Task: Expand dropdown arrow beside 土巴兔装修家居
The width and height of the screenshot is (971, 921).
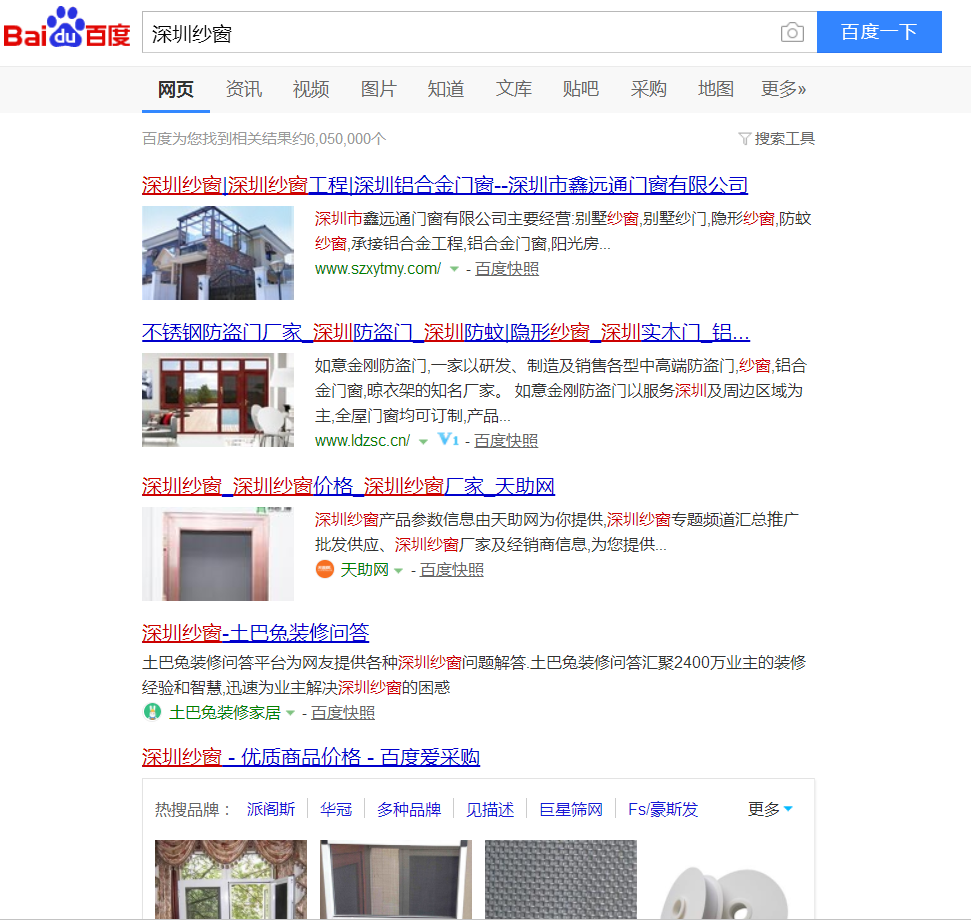Action: click(x=290, y=714)
